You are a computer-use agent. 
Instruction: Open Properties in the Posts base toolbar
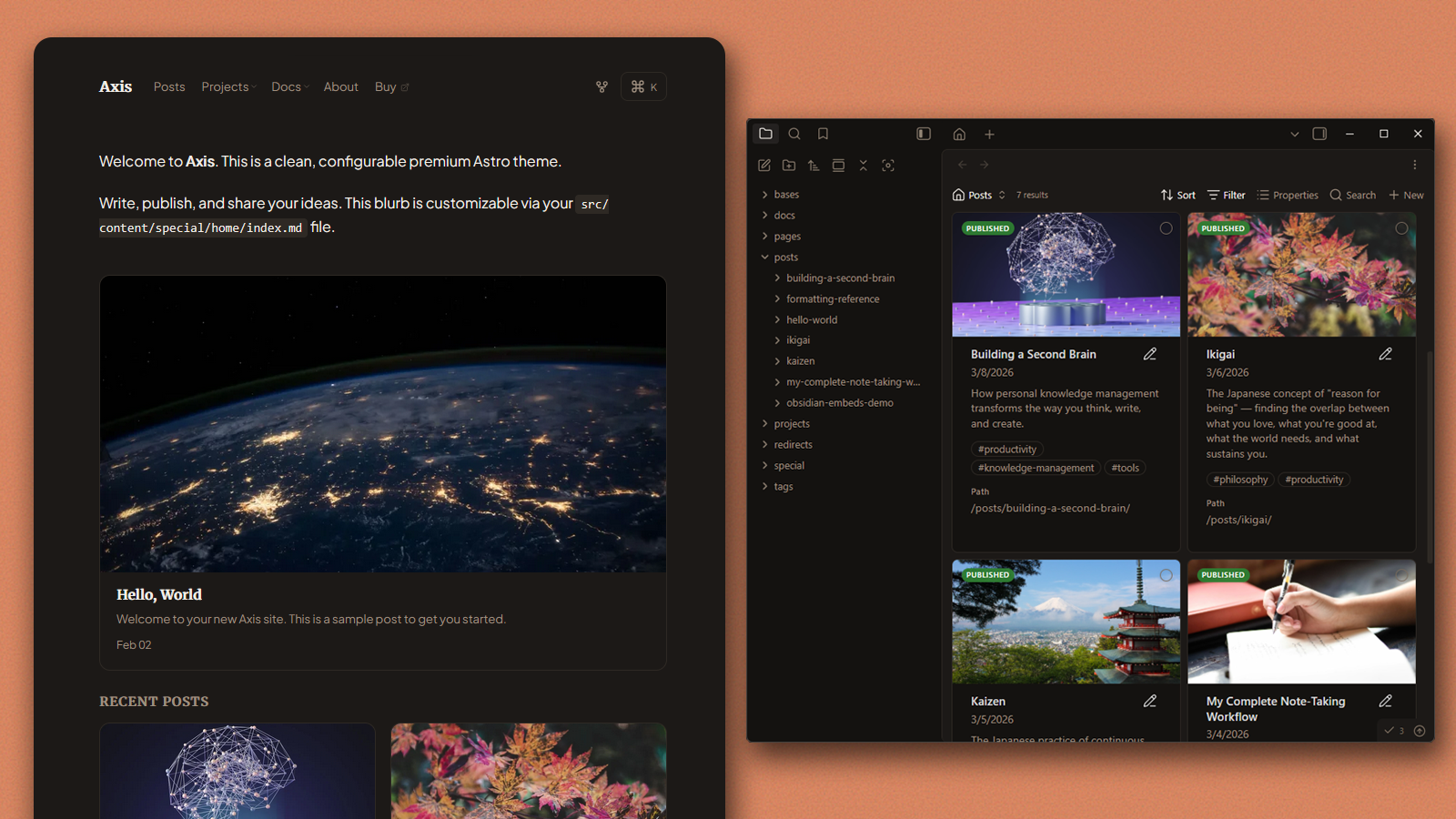coord(1288,195)
